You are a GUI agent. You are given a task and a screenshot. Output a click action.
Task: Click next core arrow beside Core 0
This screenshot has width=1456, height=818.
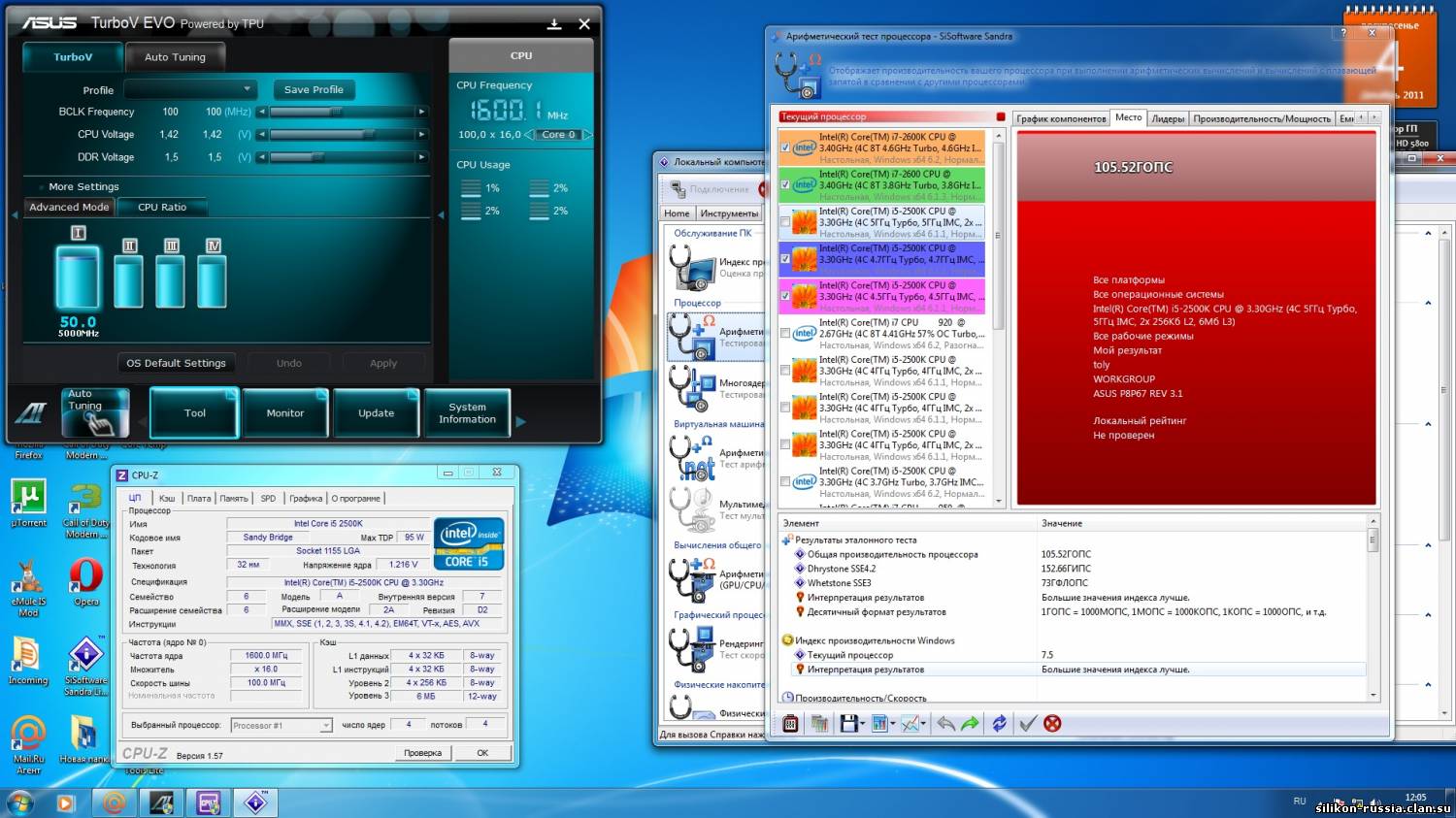coord(587,134)
